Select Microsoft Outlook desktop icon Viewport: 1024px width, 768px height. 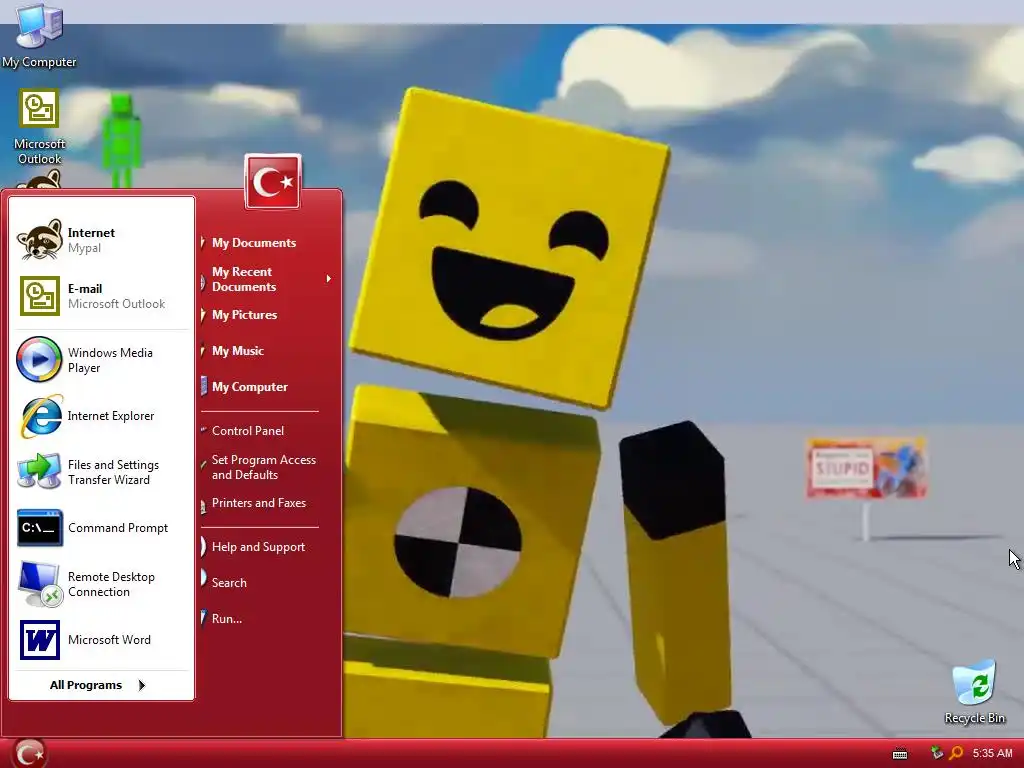pos(39,127)
